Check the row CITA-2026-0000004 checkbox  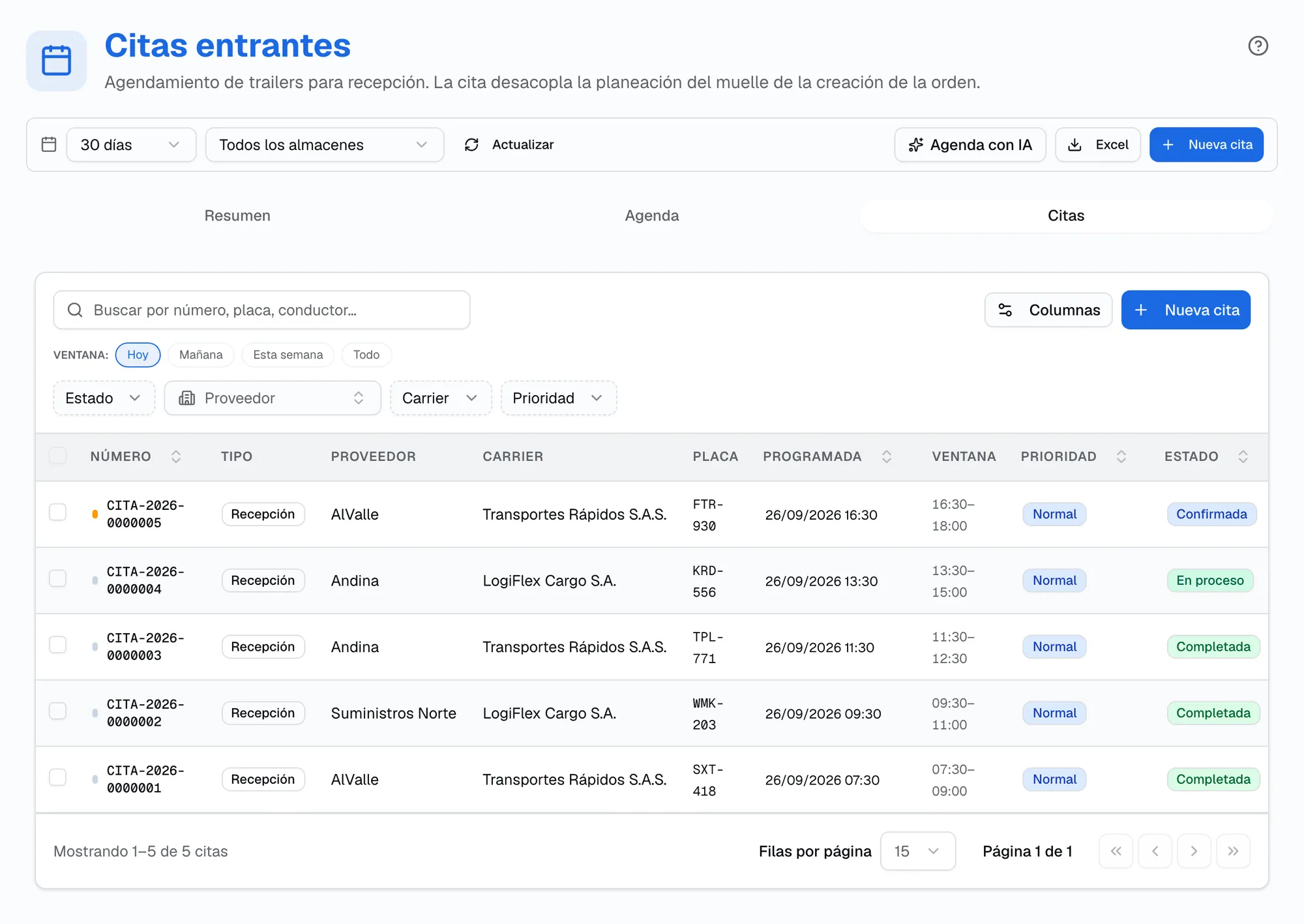click(58, 579)
